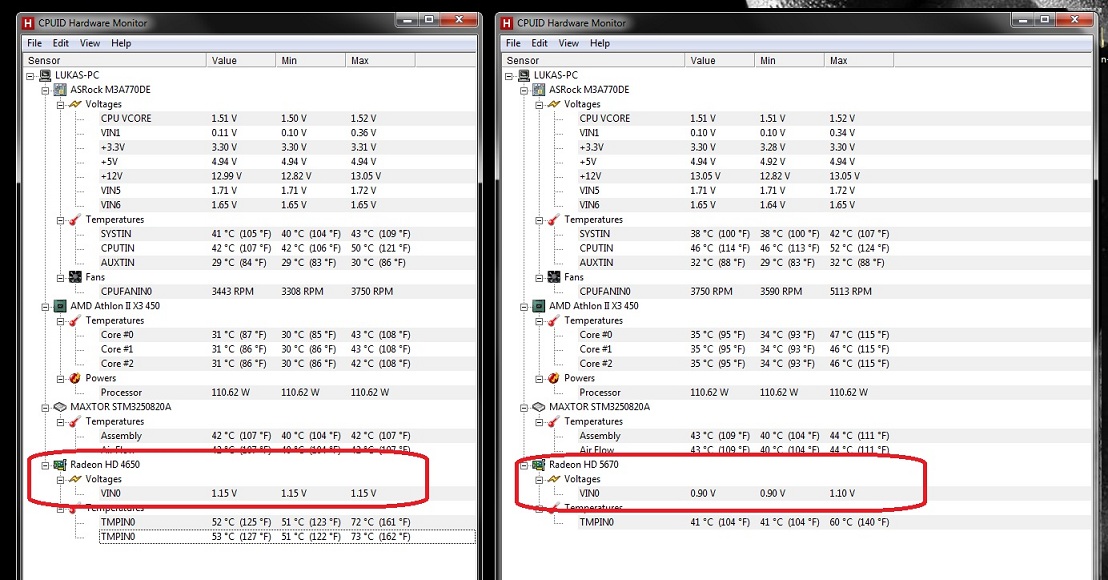Viewport: 1108px width, 580px height.
Task: Open File menu in left Hardware Monitor window
Action: pos(35,43)
